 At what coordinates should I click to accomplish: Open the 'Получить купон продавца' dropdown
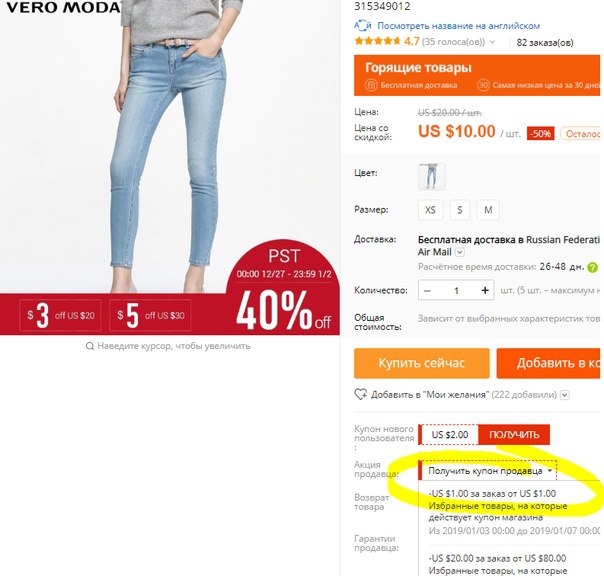pyautogui.click(x=489, y=471)
